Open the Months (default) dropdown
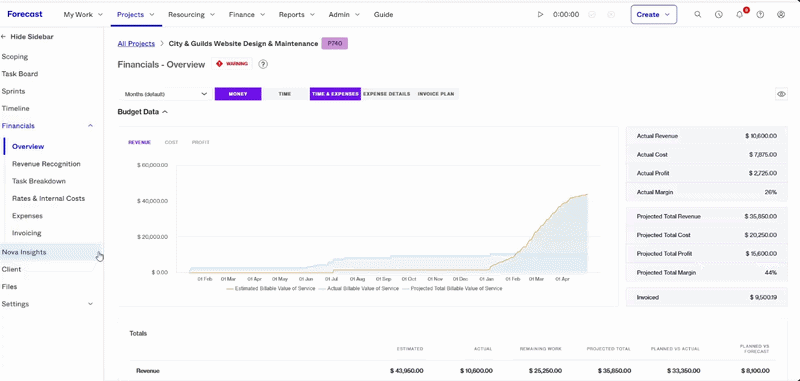The image size is (800, 381). [165, 94]
